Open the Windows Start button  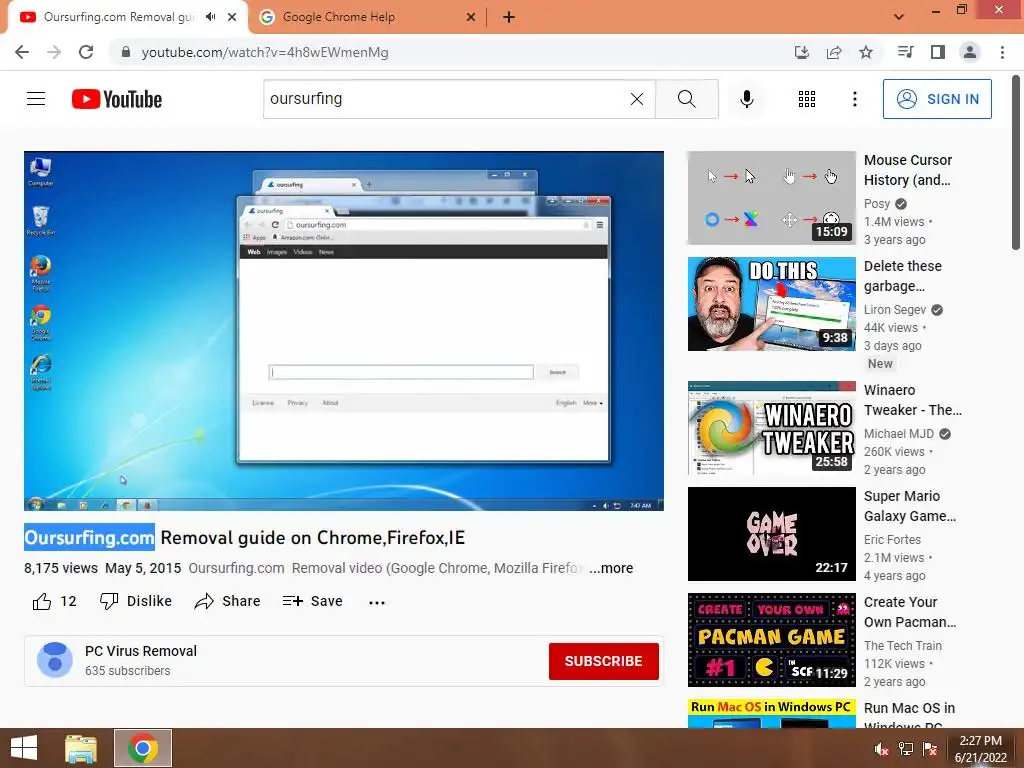pyautogui.click(x=24, y=748)
